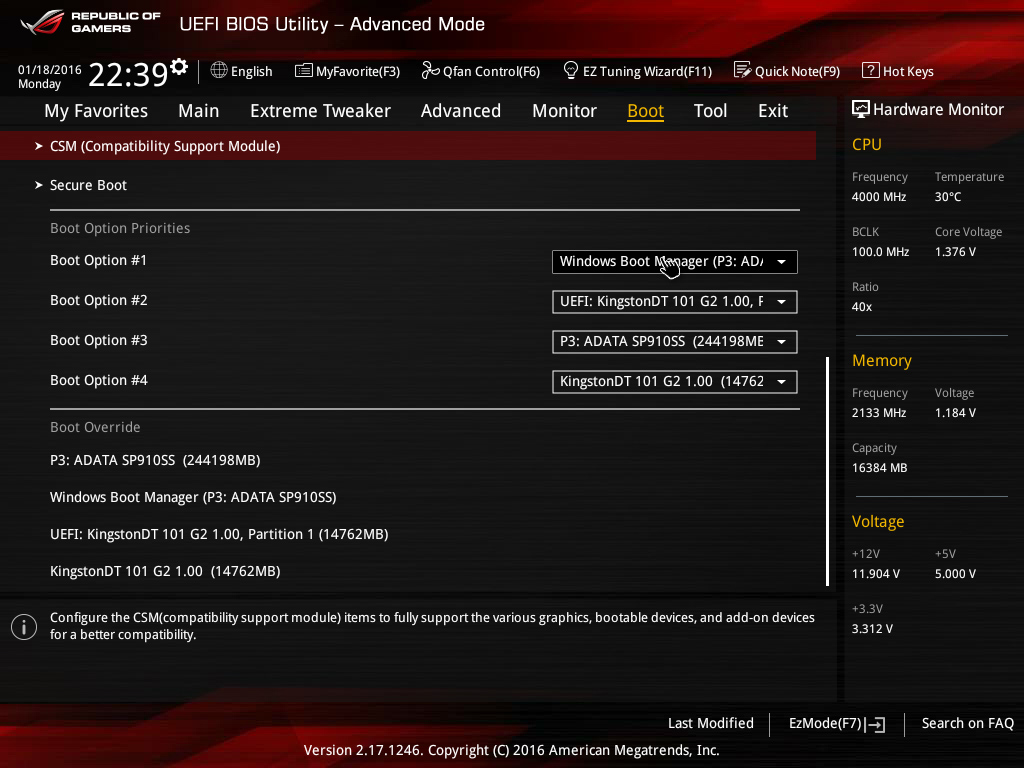Click the CPU frequency value 4000 MHz
The width and height of the screenshot is (1024, 768).
tap(879, 197)
